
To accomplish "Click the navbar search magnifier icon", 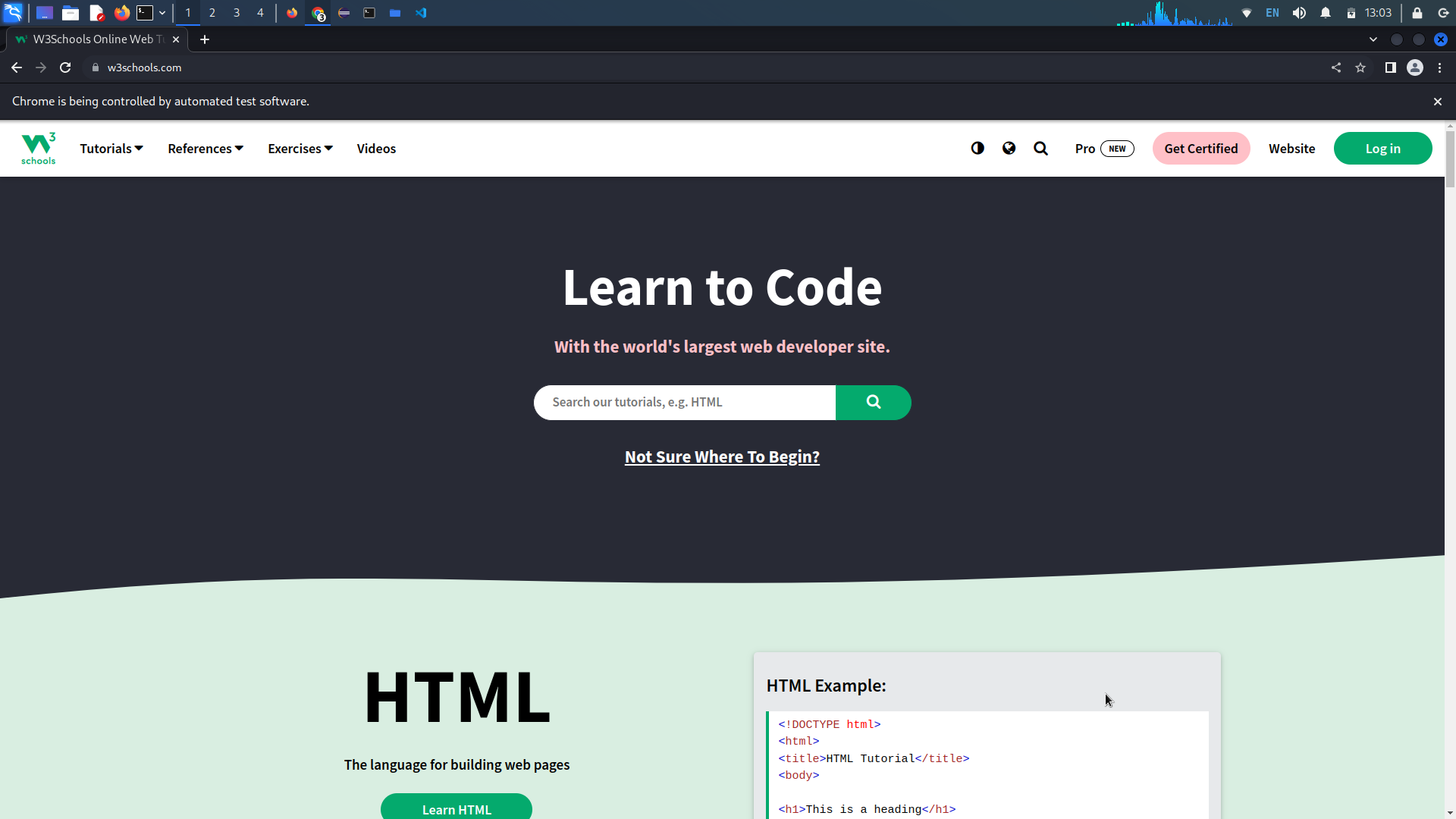I will (1040, 149).
